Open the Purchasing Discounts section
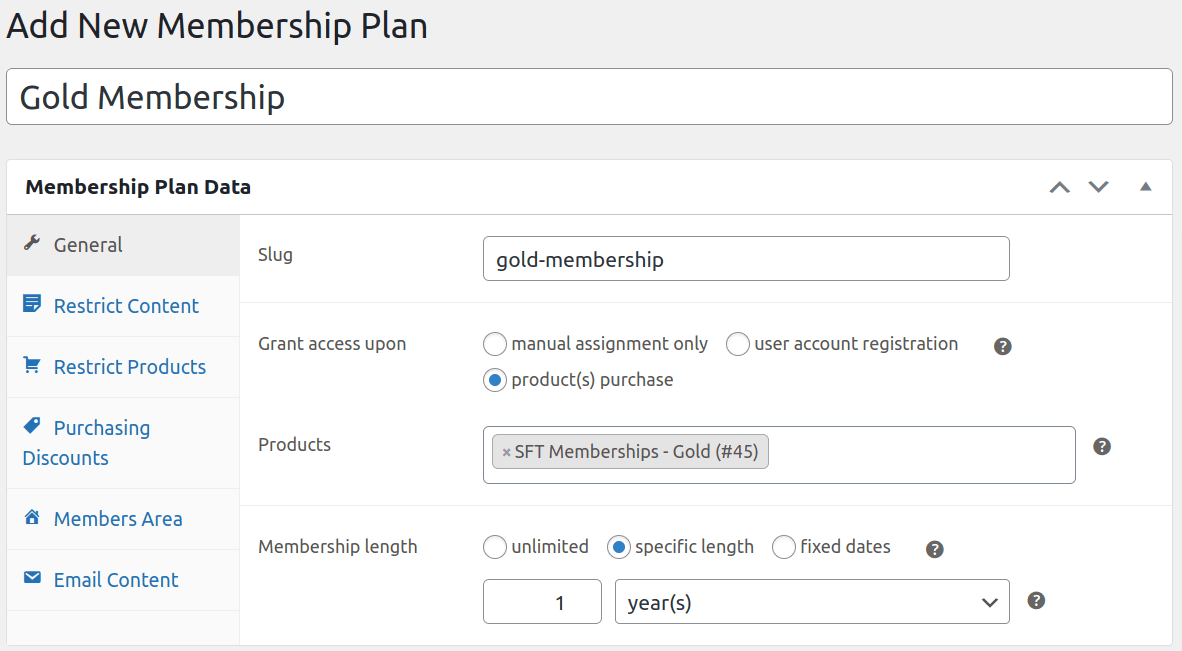This screenshot has height=651, width=1182. coord(101,442)
